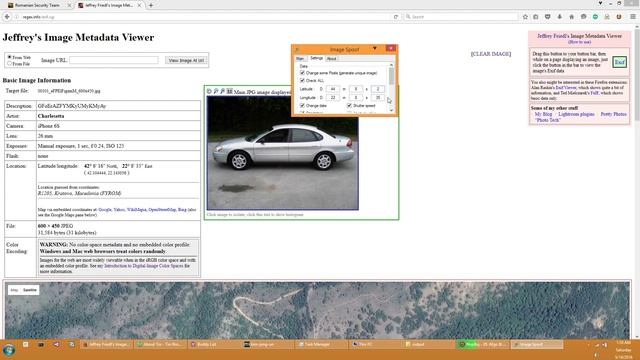Click the Latitude seconds field
Screen dimensions: 640x360
[378, 89]
